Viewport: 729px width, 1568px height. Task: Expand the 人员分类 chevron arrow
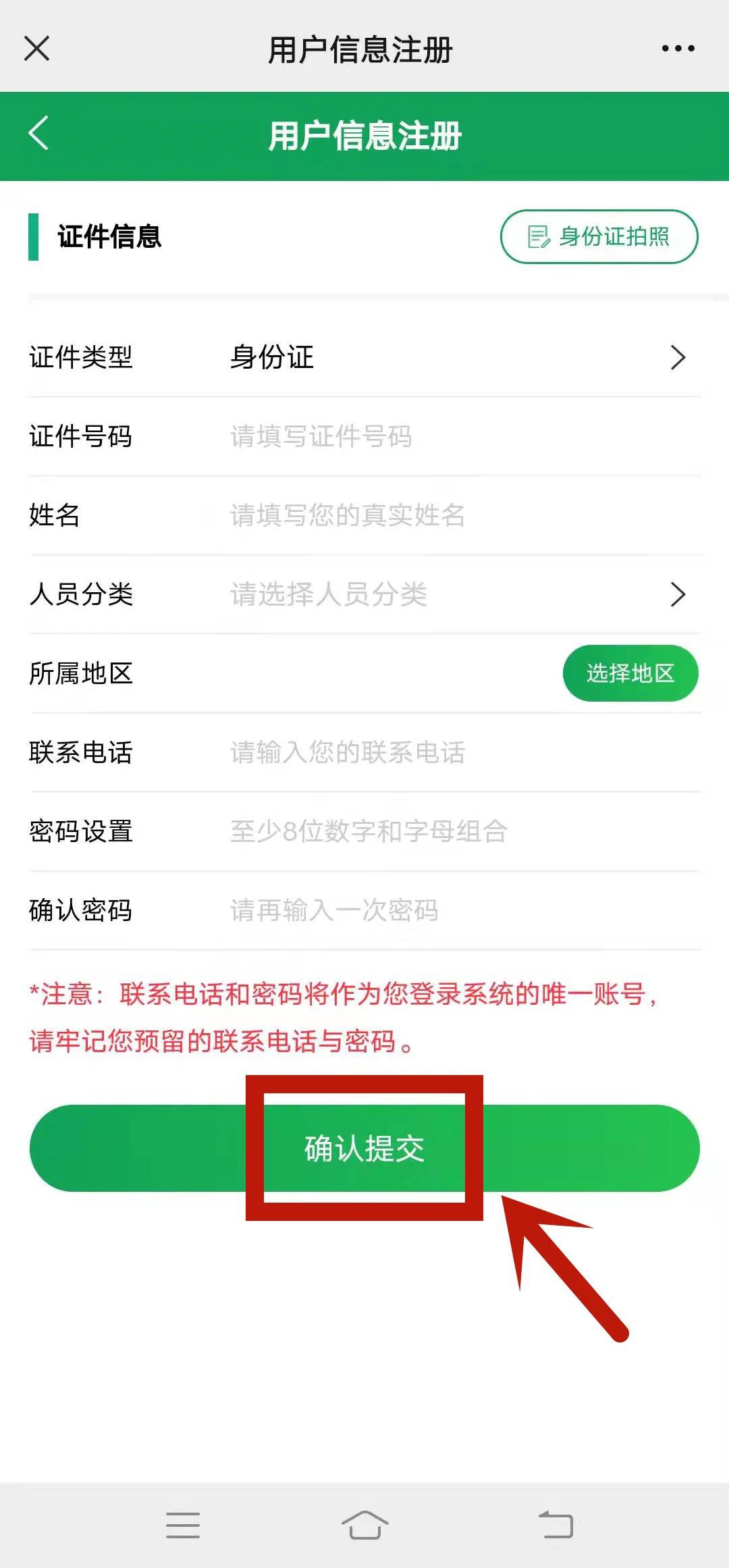click(x=678, y=594)
